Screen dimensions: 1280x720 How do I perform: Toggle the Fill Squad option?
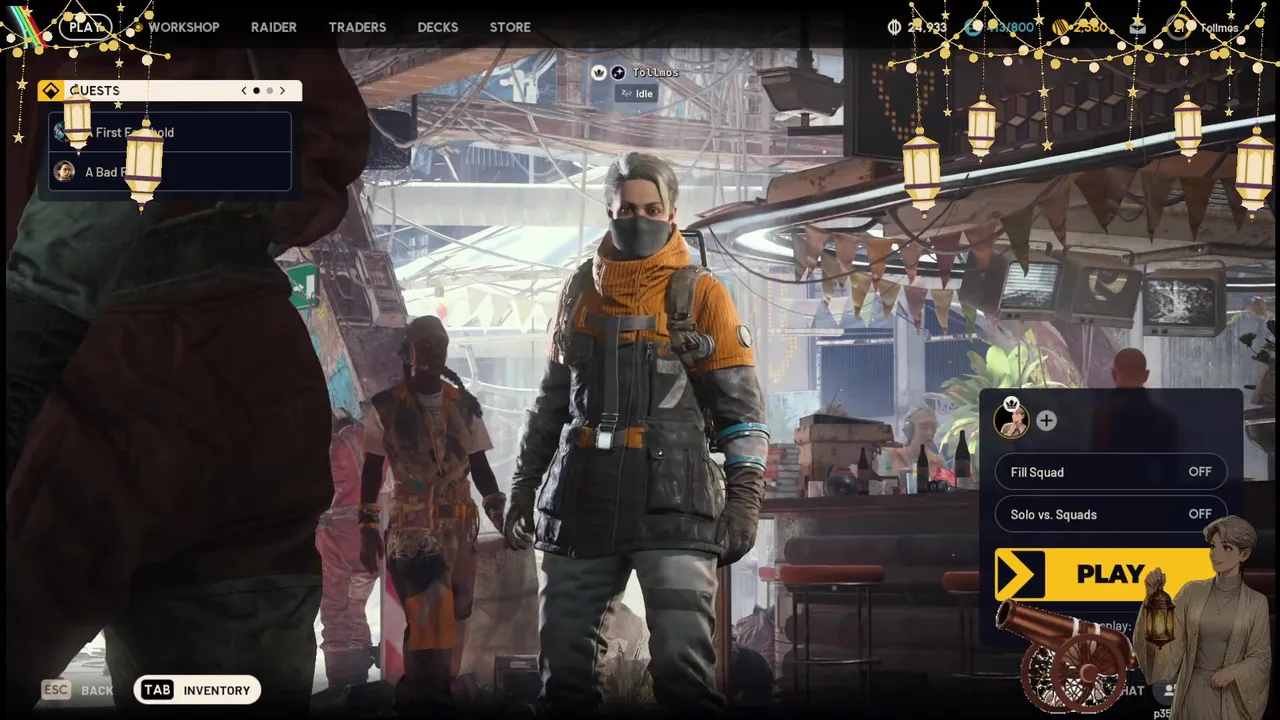(x=1111, y=472)
